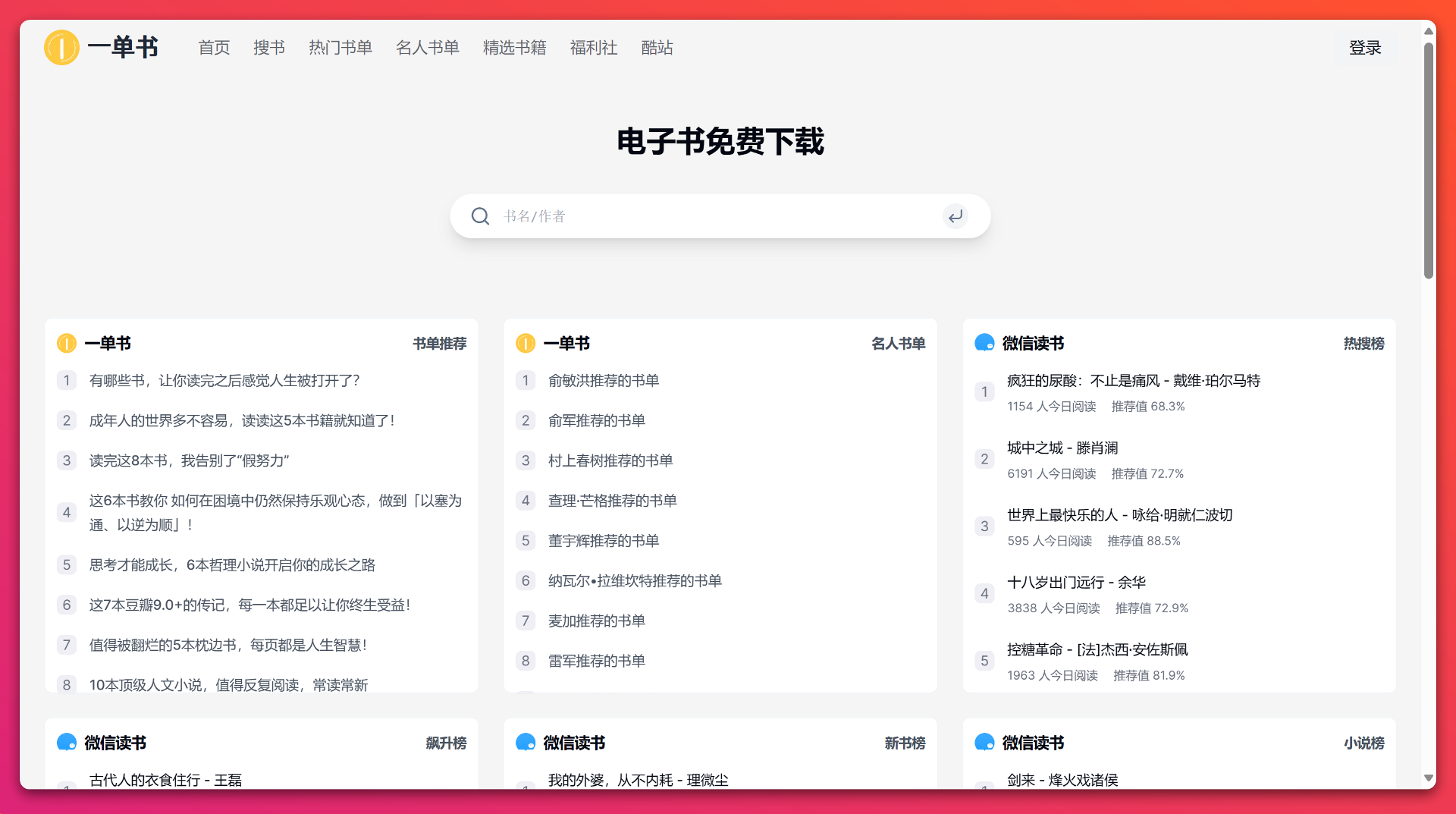1456x814 pixels.
Task: Click the page scrollbar down arrow
Action: 1428,778
